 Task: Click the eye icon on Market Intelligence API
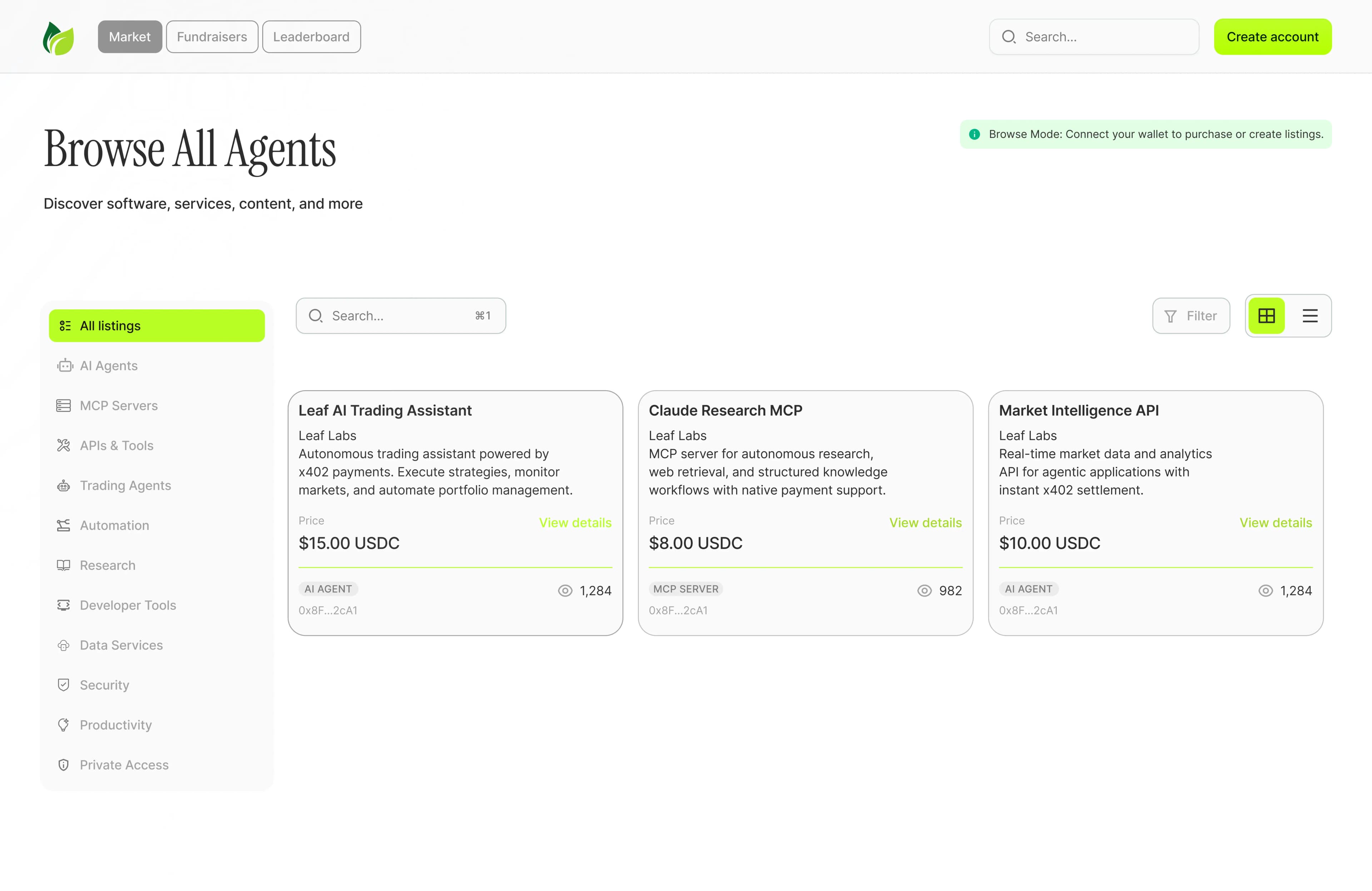[x=1266, y=591]
